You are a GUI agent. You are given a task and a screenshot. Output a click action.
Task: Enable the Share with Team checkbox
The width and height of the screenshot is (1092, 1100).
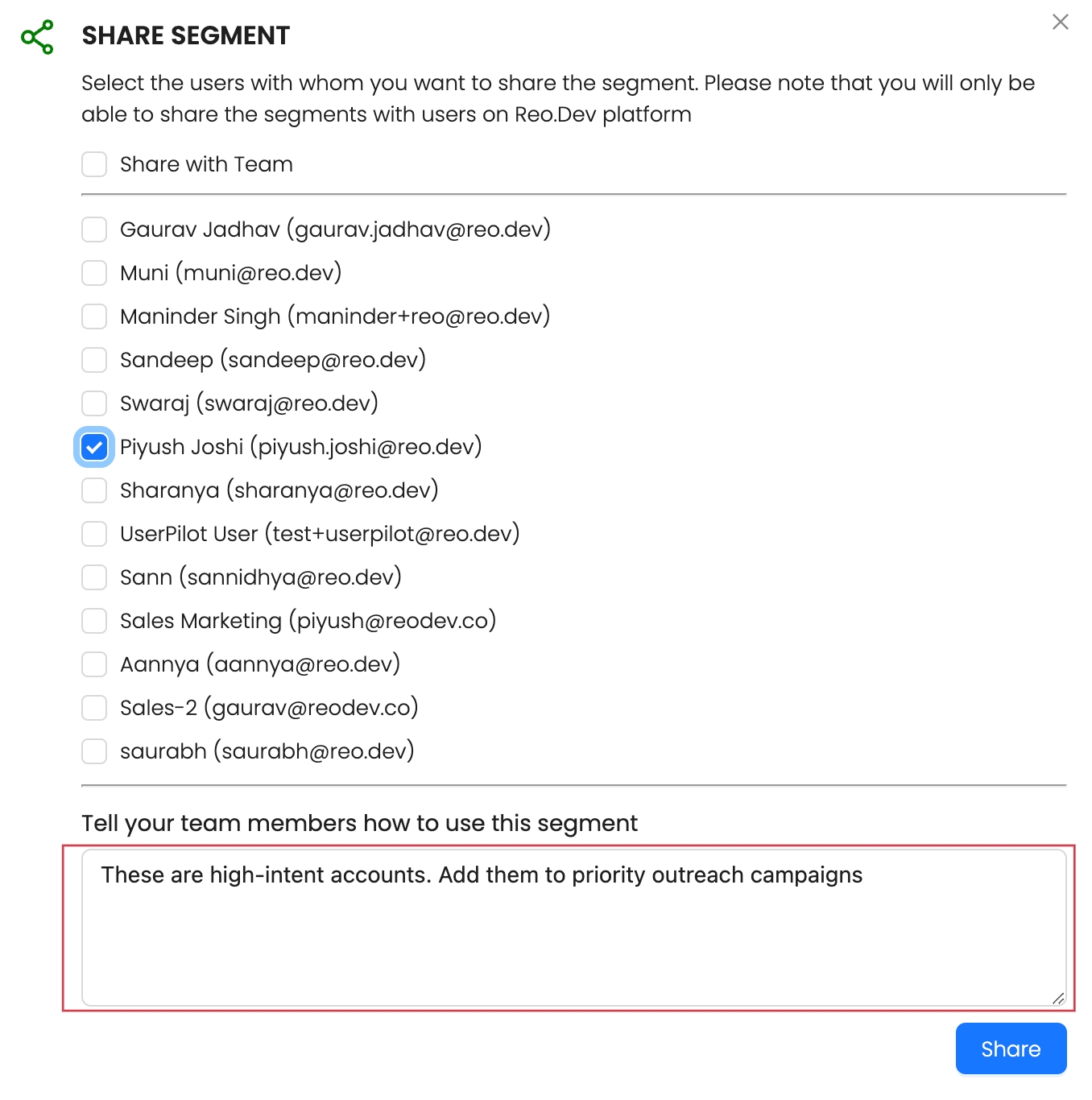pyautogui.click(x=94, y=164)
